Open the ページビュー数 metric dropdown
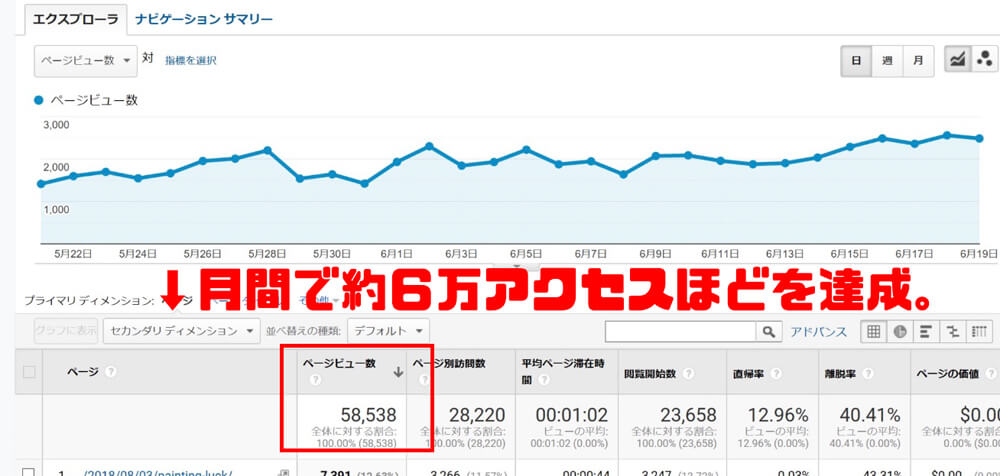 point(85,60)
